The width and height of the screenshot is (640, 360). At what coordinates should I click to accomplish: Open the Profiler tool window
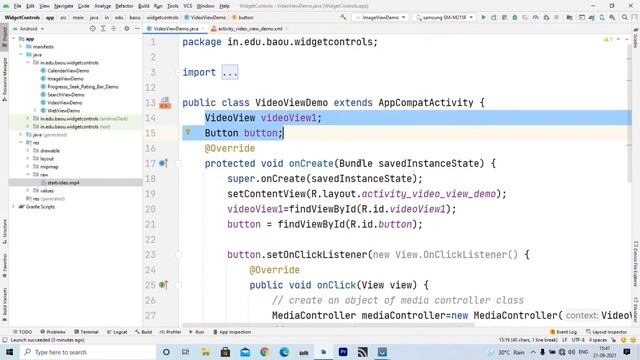(x=170, y=332)
